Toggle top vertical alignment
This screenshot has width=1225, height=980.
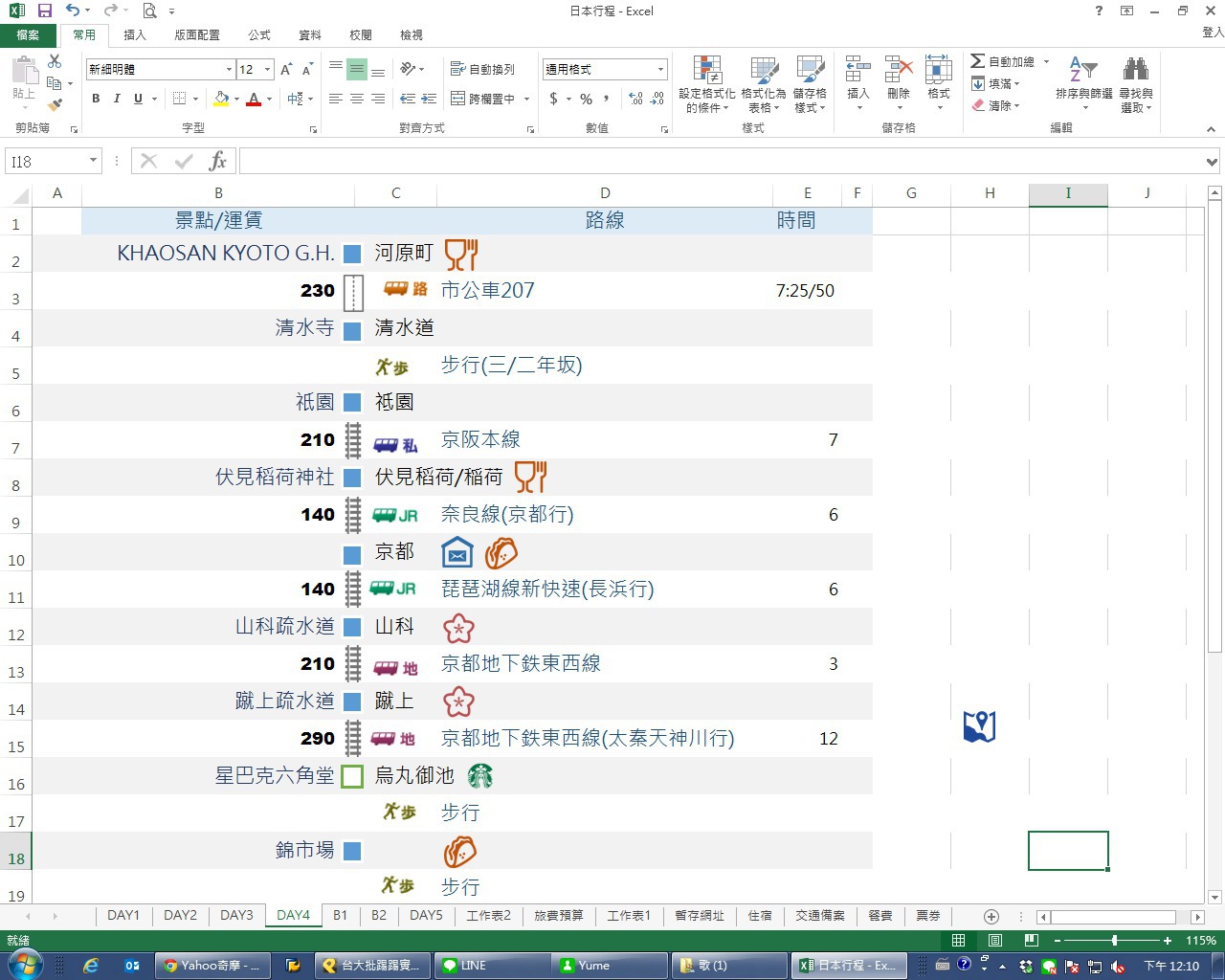click(x=336, y=69)
